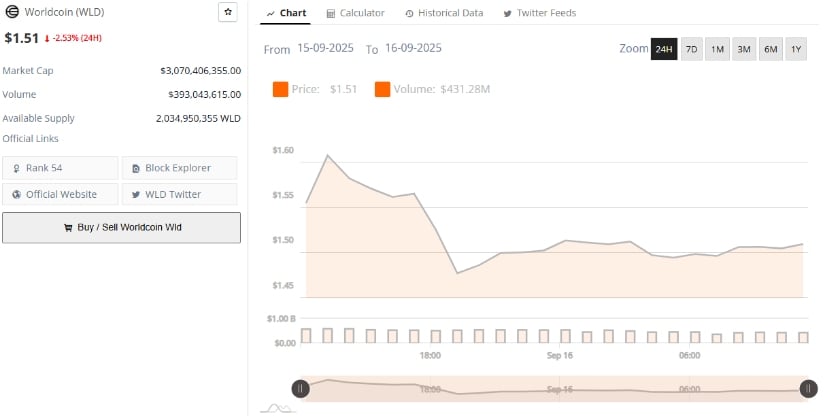Open the Block Explorer link
The height and width of the screenshot is (416, 825).
coord(179,168)
